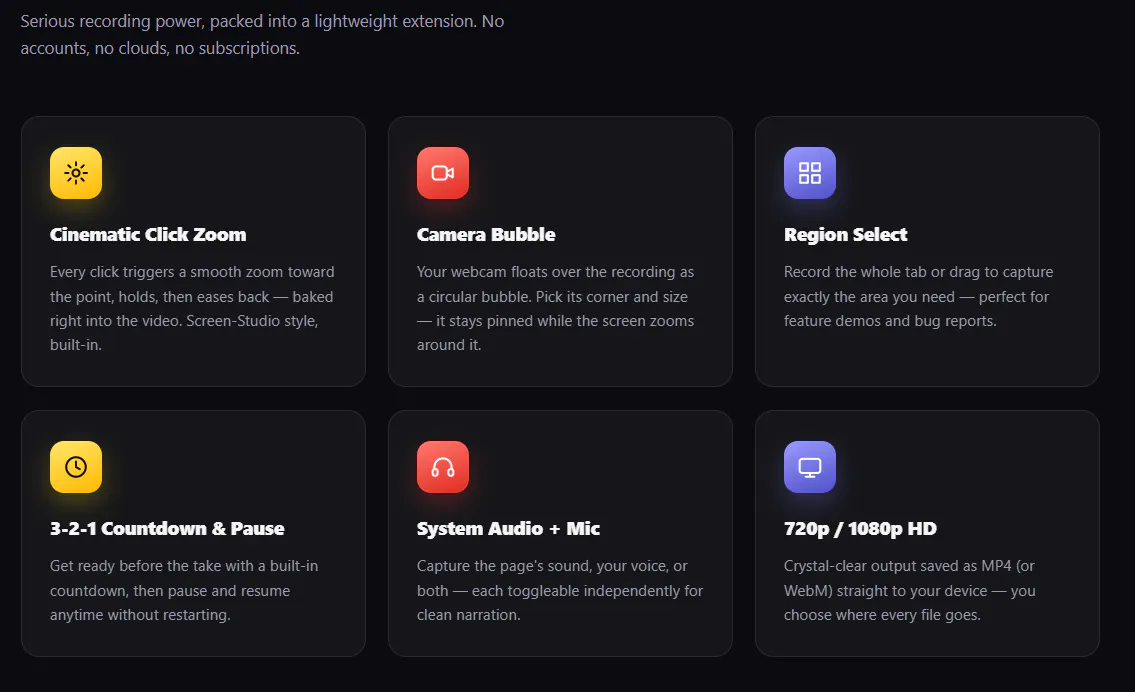Click the 'Get ready before the take' description
Image resolution: width=1135 pixels, height=692 pixels.
coord(184,590)
